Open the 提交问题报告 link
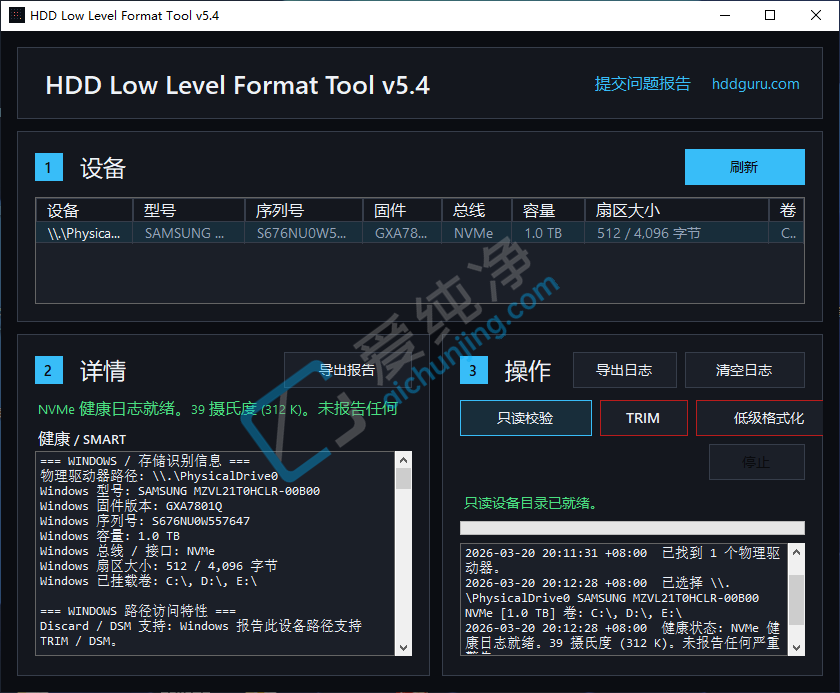 click(x=642, y=84)
